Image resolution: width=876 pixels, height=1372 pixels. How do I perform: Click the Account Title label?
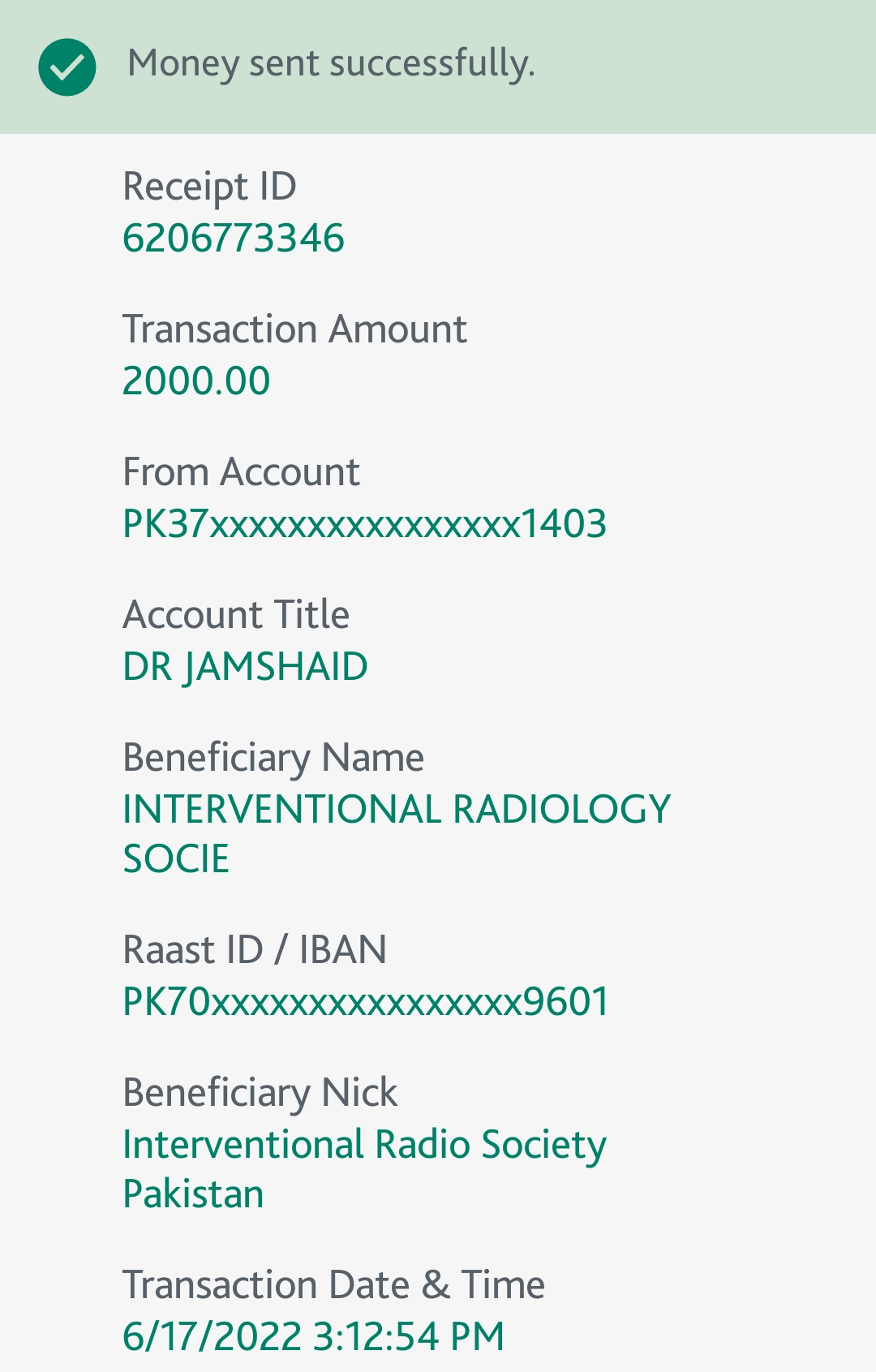[x=236, y=615]
